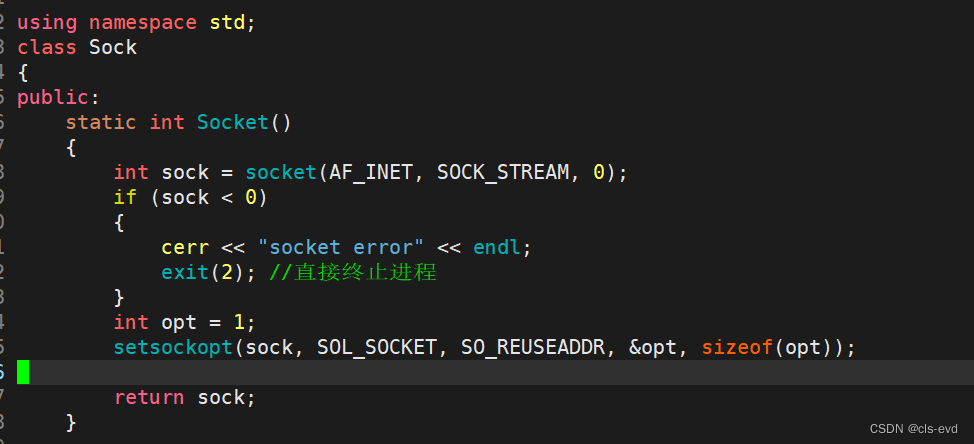Screen dimensions: 974x444
Task: Click the green cursor block on the empty line
Action: point(23,372)
